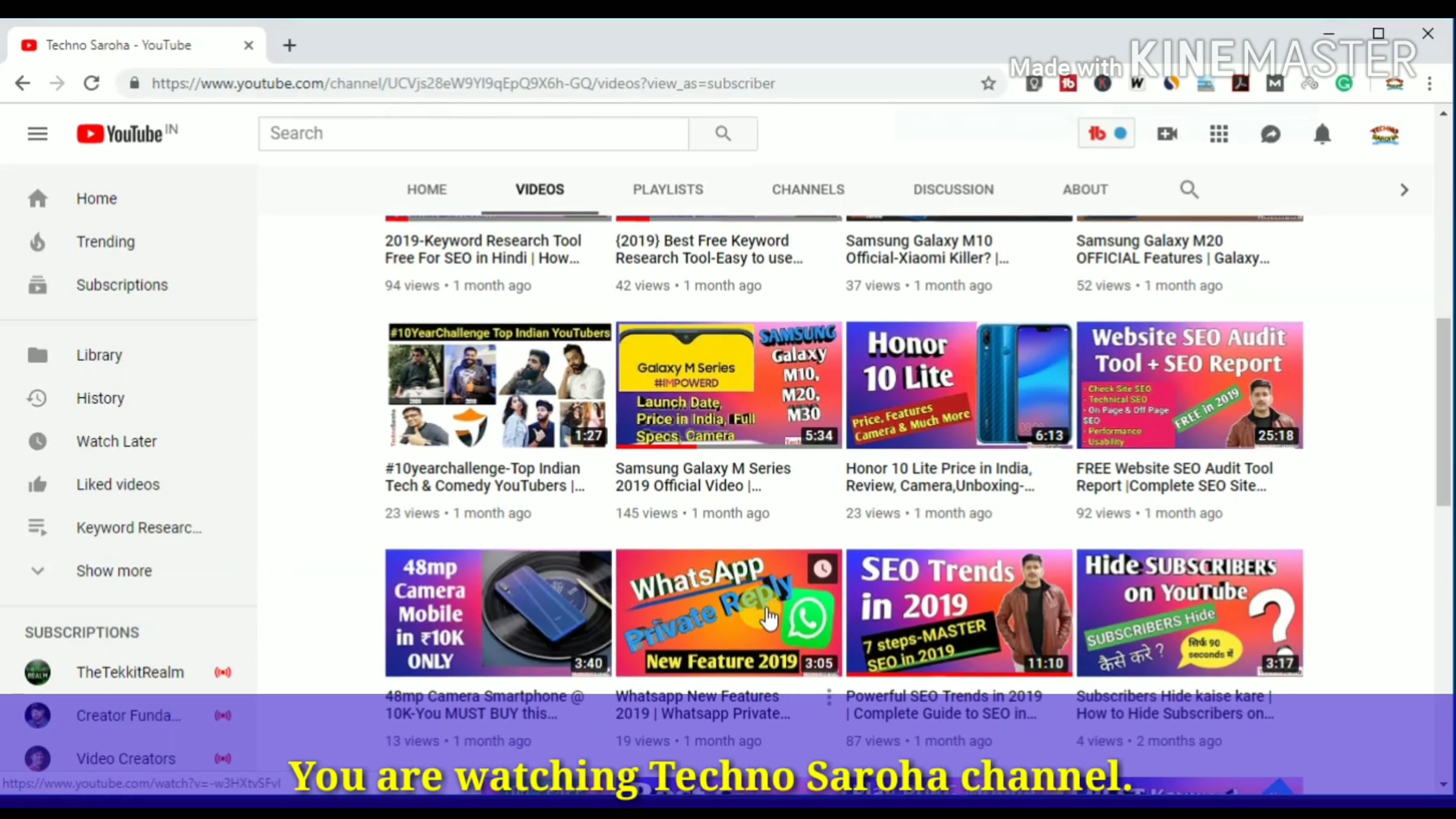Bookmark page with the star icon
1456x819 pixels.
(988, 83)
